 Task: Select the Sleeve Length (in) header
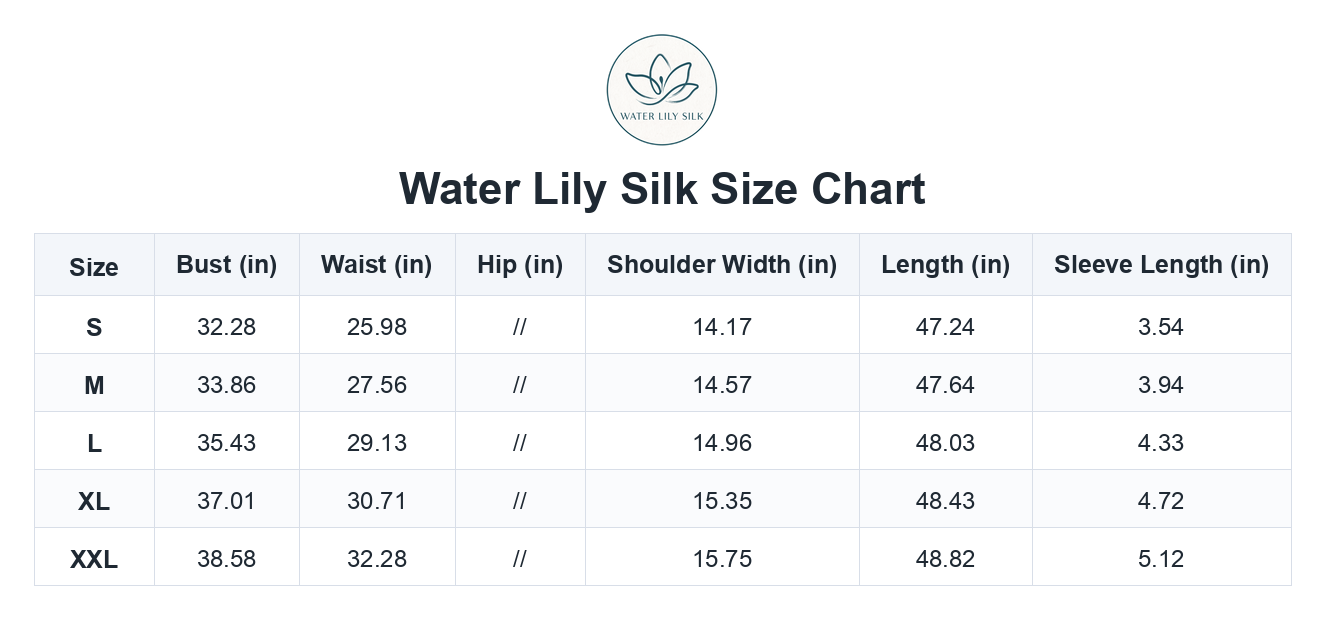1161,265
